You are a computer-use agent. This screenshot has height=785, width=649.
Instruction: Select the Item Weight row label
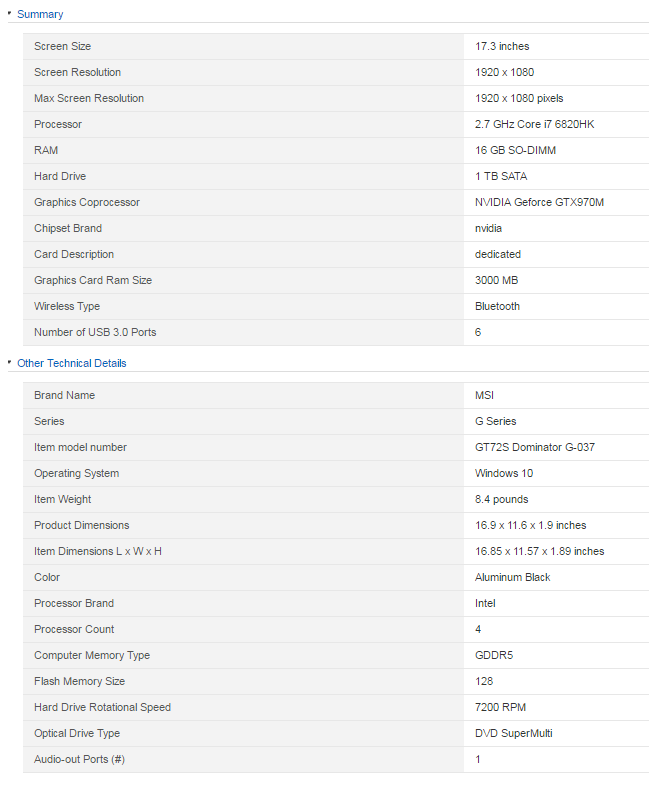tap(63, 499)
